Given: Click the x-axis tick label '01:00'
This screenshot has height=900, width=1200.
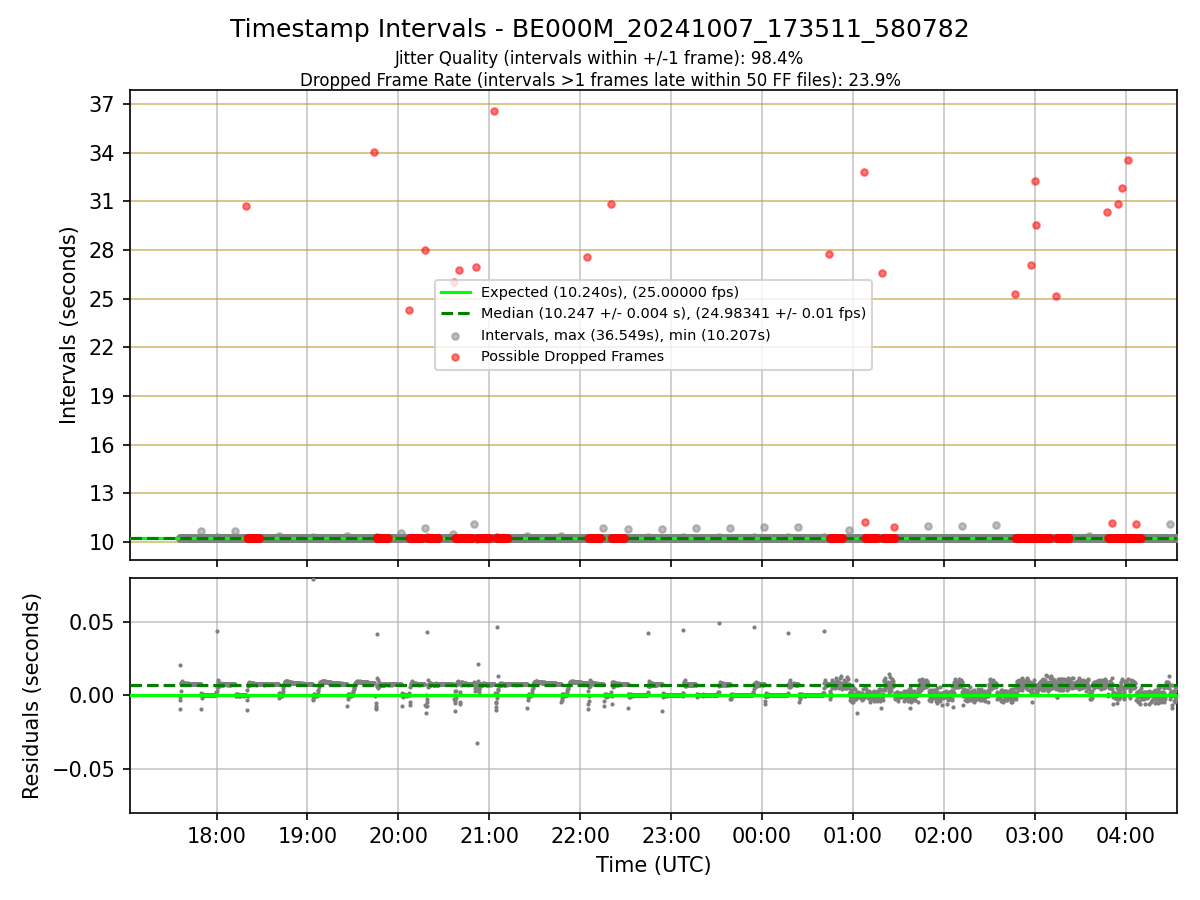Looking at the screenshot, I should tap(853, 834).
